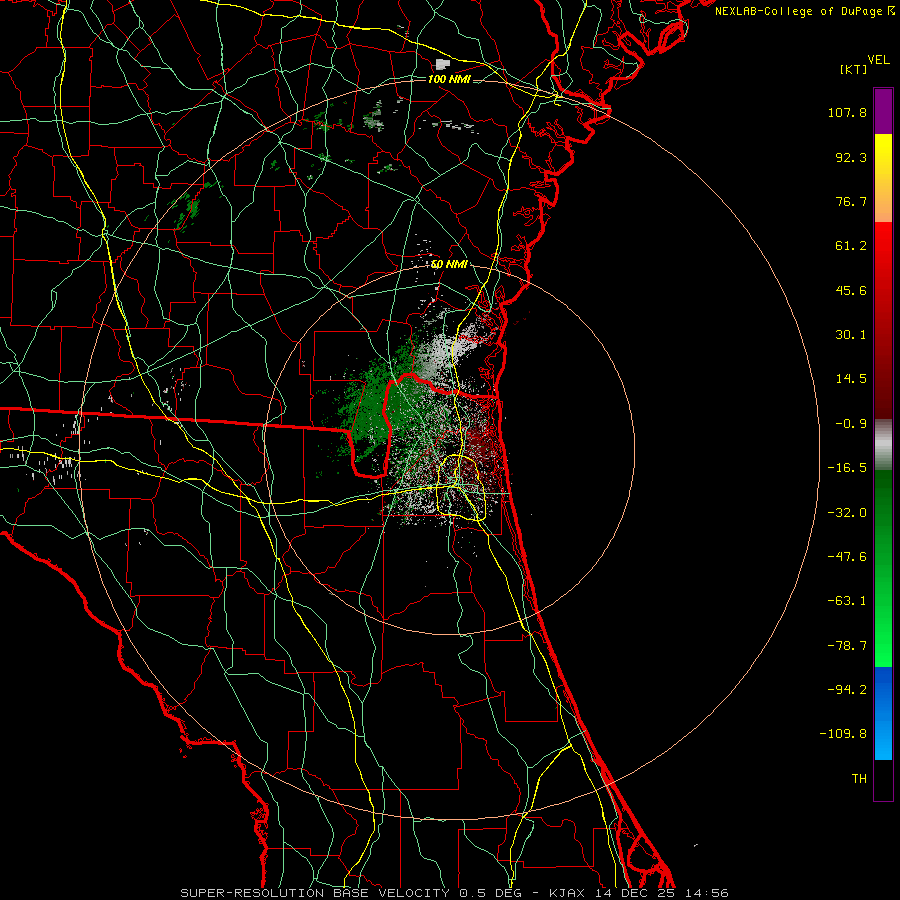Pick the yellow-orange segment of the color bar

(x=883, y=178)
